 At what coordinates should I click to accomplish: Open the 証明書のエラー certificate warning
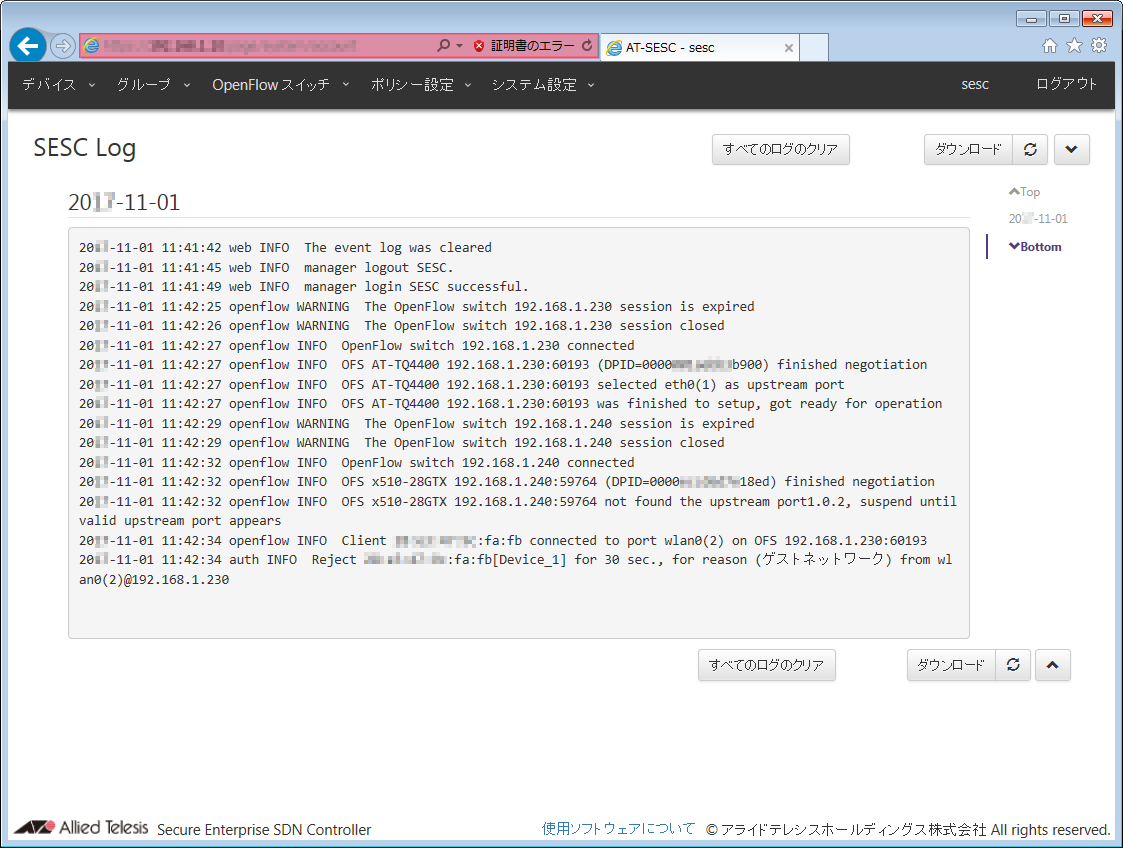(532, 46)
